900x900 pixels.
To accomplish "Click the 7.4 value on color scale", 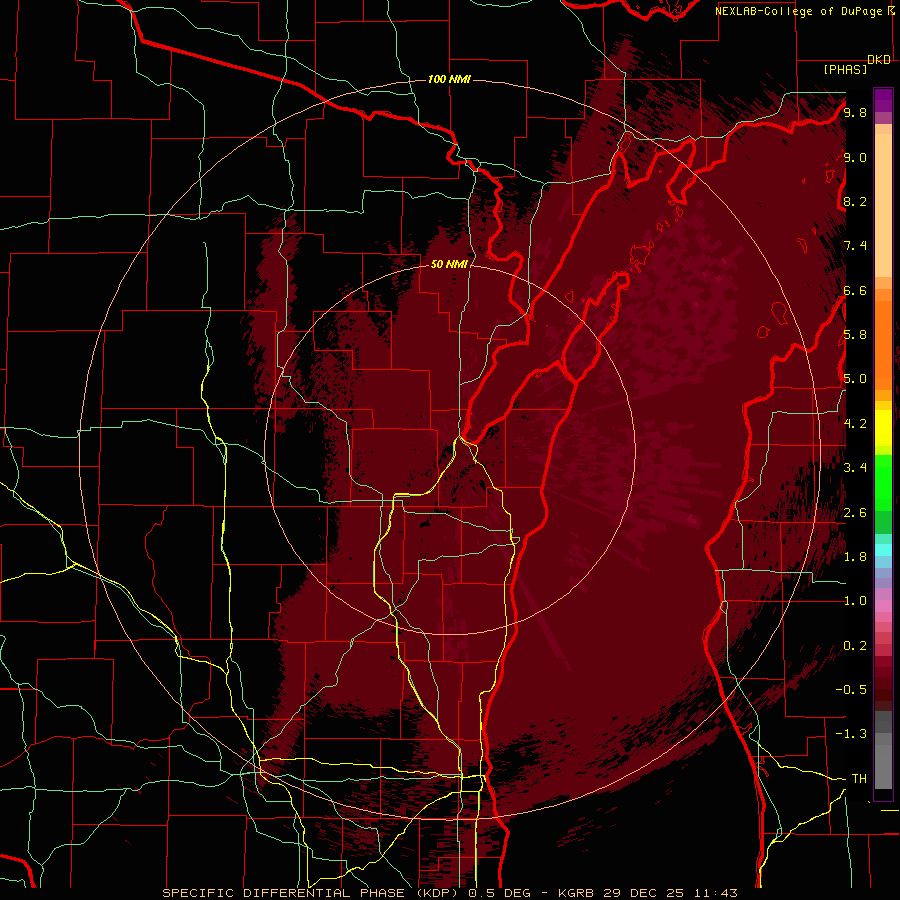I will [x=855, y=246].
